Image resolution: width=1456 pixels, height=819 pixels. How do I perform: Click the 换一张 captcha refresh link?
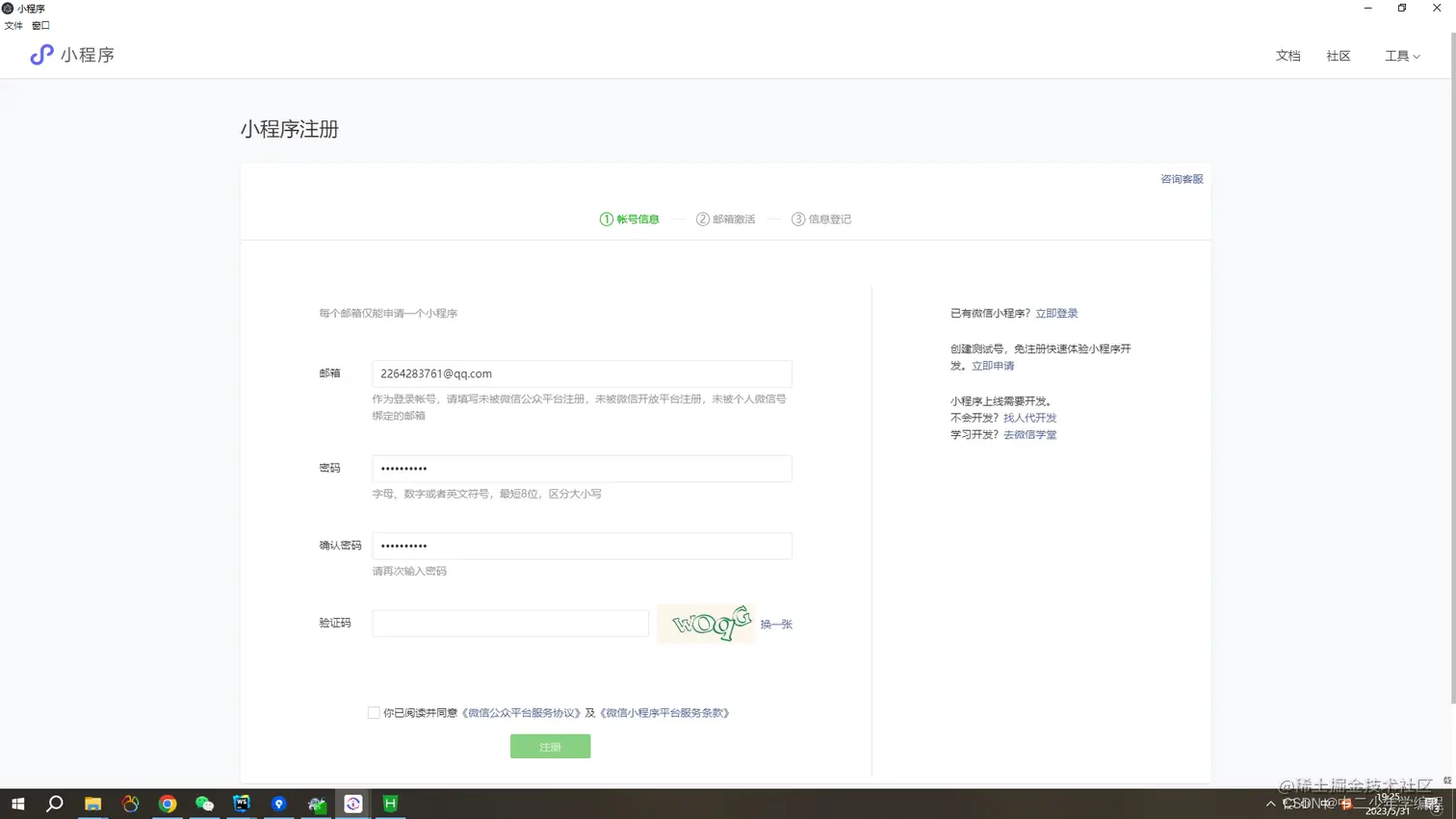click(776, 625)
